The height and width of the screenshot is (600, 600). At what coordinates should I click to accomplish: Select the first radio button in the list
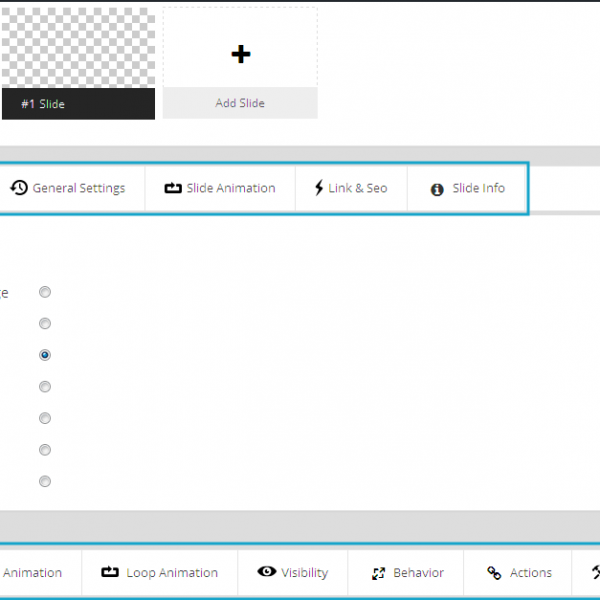coord(45,292)
